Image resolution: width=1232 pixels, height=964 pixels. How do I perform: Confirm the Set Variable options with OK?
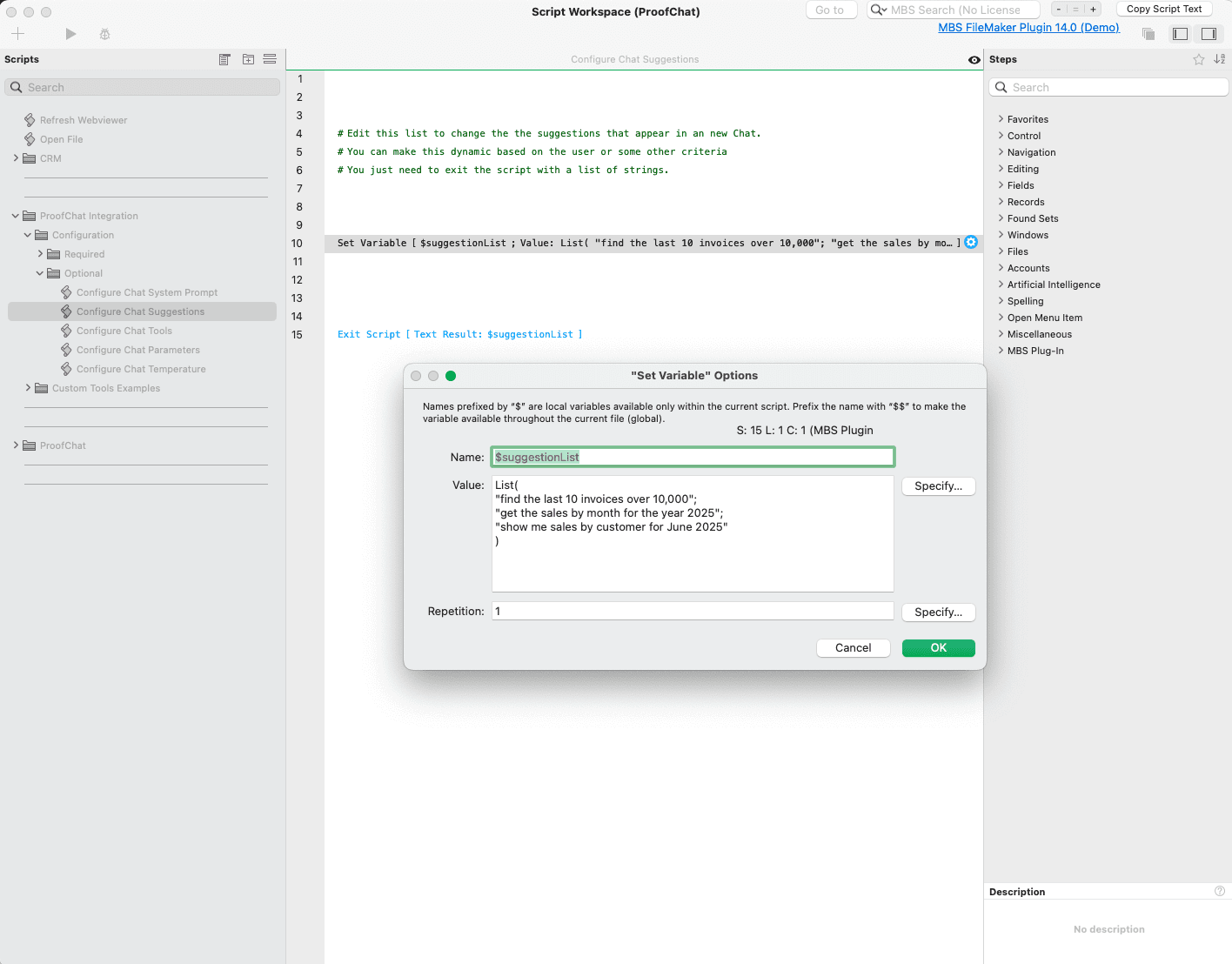pos(938,647)
